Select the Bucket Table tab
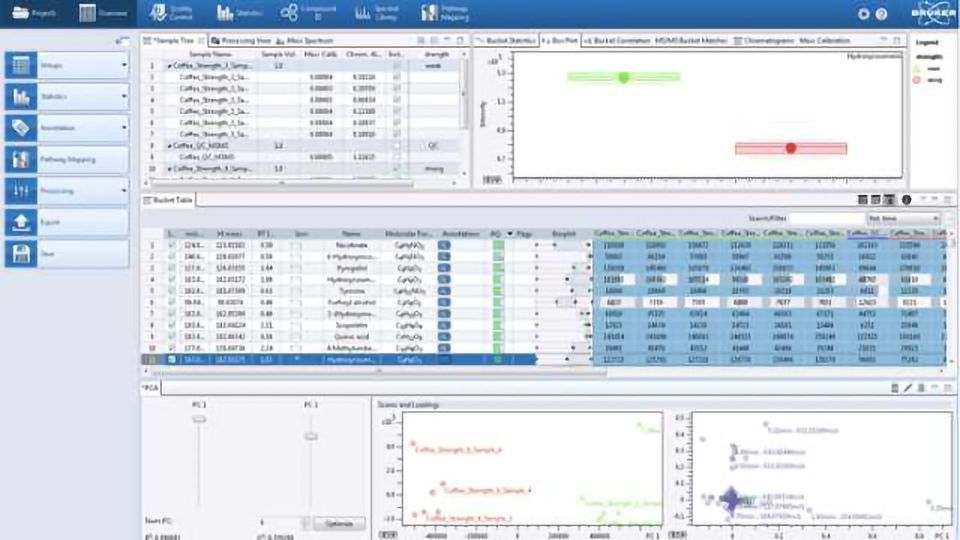Viewport: 960px width, 540px height. 168,200
